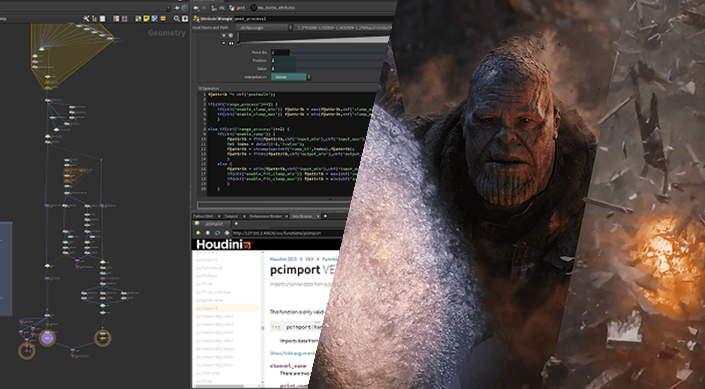Click the icon right of the magnifier

pyautogui.click(x=185, y=18)
